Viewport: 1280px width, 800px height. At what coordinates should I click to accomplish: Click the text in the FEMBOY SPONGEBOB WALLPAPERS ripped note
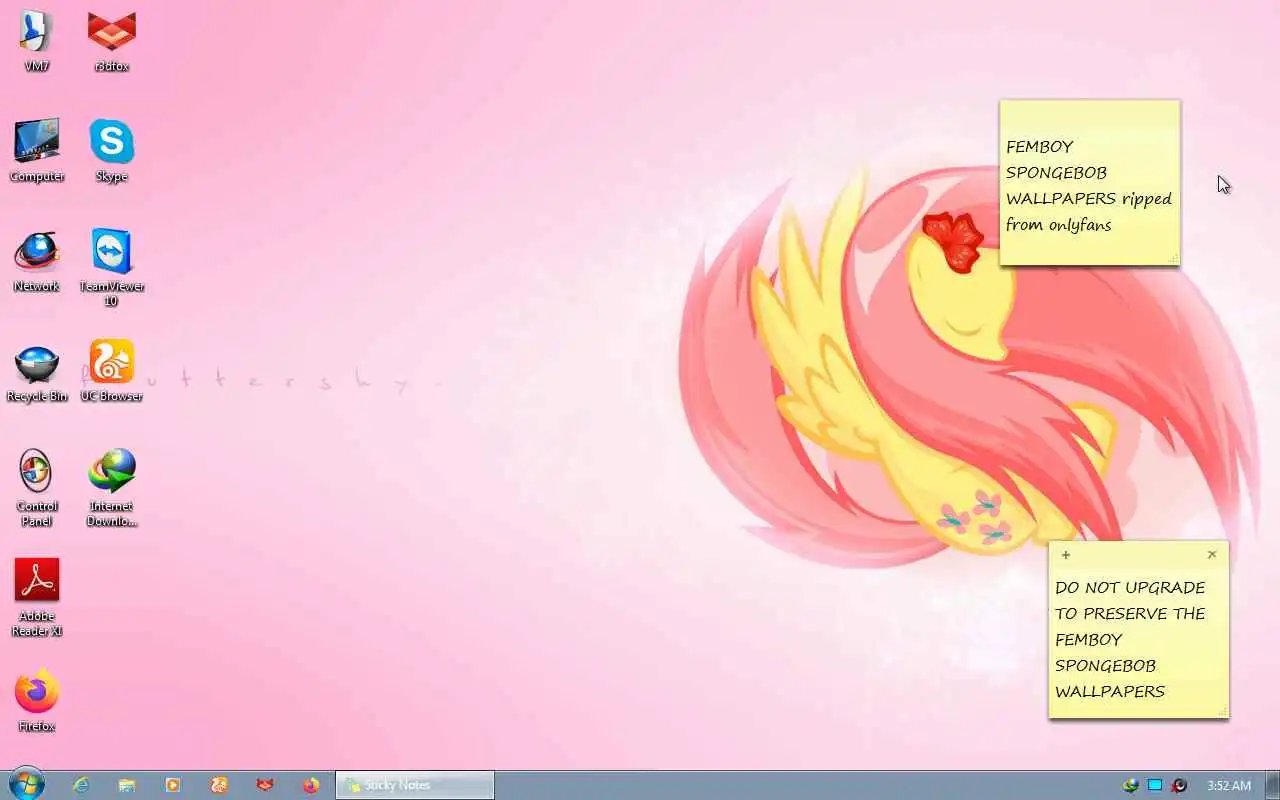[1088, 185]
